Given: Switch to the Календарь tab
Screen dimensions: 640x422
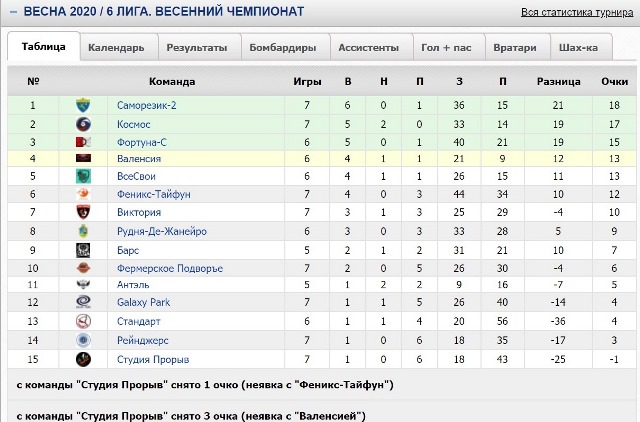Looking at the screenshot, I should [x=116, y=48].
